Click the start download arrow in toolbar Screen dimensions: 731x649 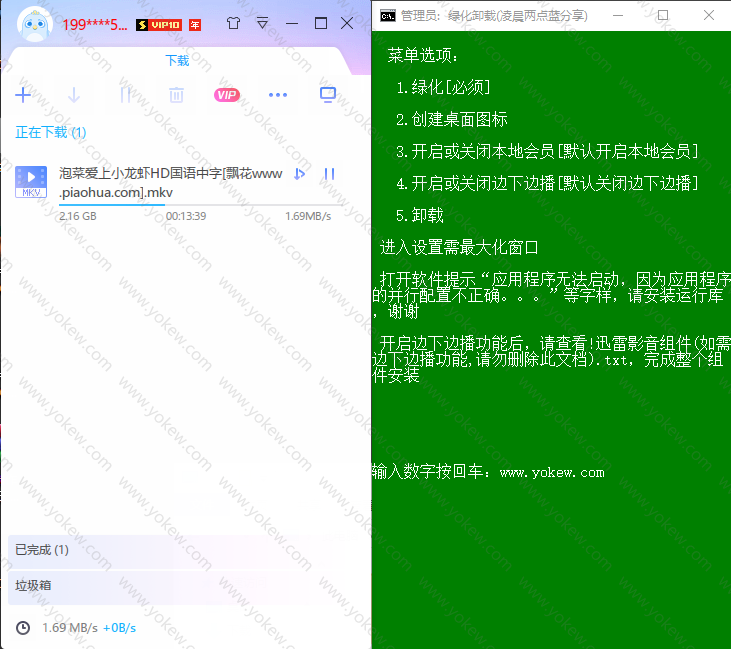coord(74,95)
